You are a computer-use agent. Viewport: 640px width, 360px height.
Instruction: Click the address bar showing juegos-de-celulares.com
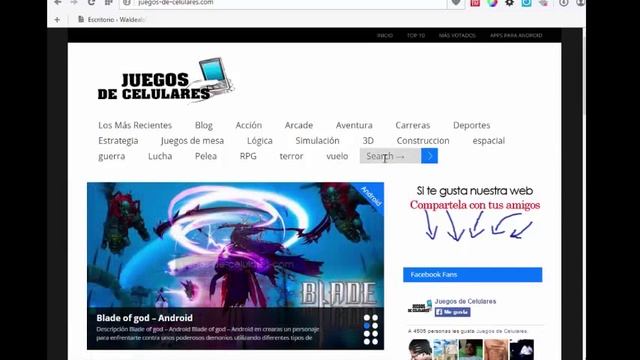283,3
